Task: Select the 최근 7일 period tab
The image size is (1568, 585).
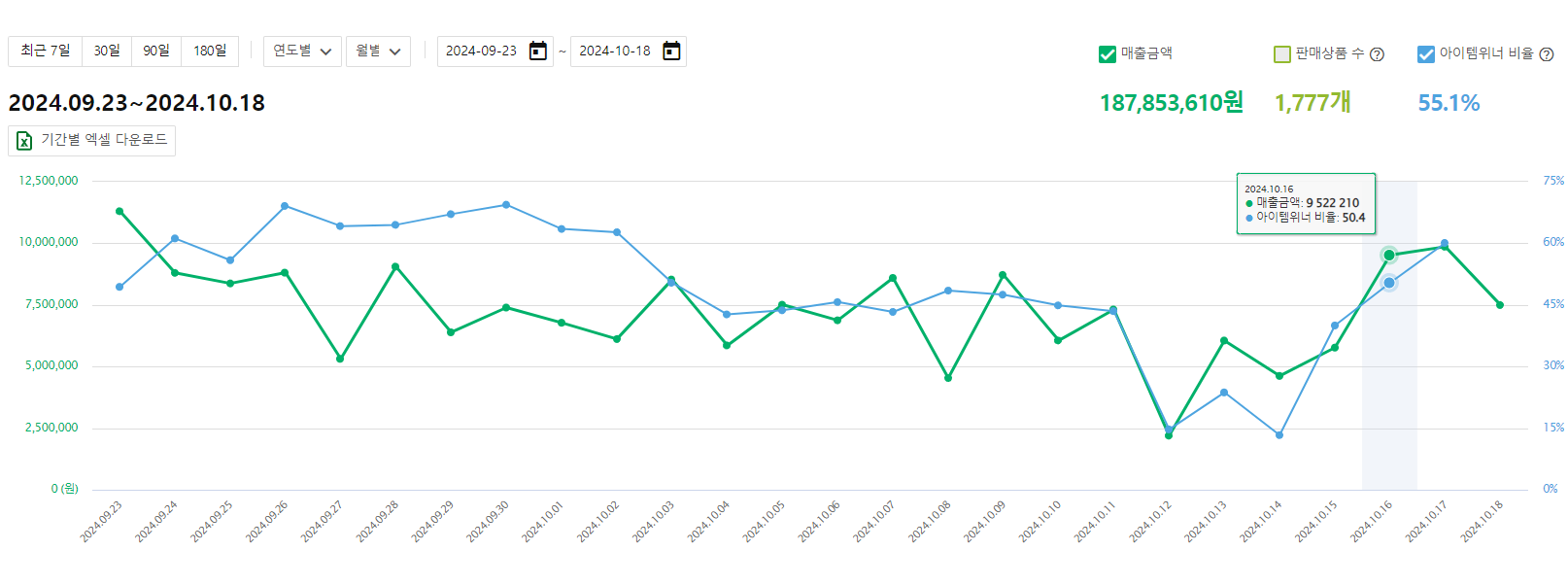Action: (46, 52)
